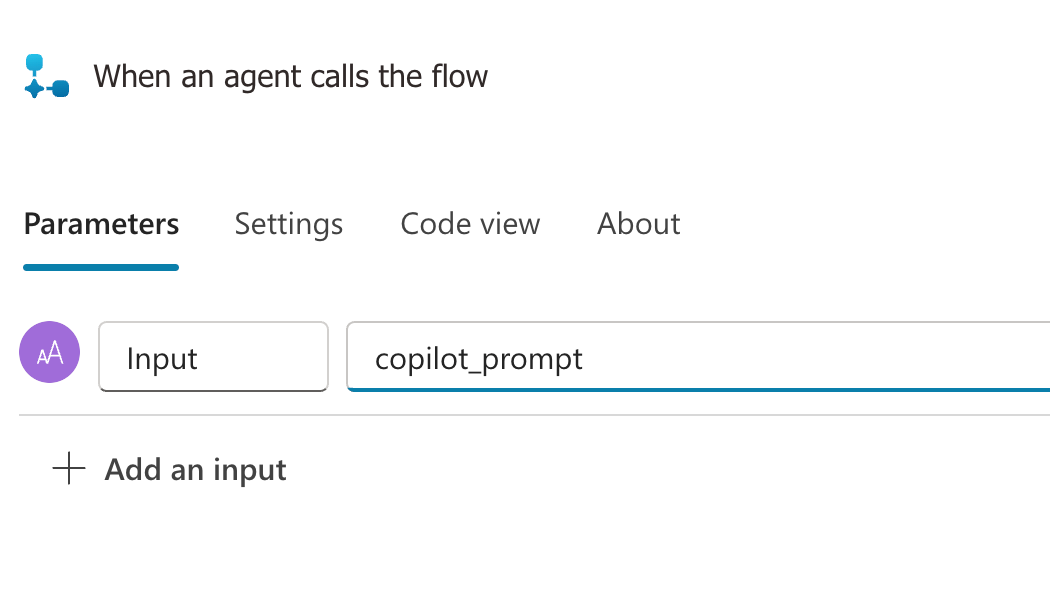Switch to the Code view tab
The height and width of the screenshot is (602, 1050).
coord(470,224)
